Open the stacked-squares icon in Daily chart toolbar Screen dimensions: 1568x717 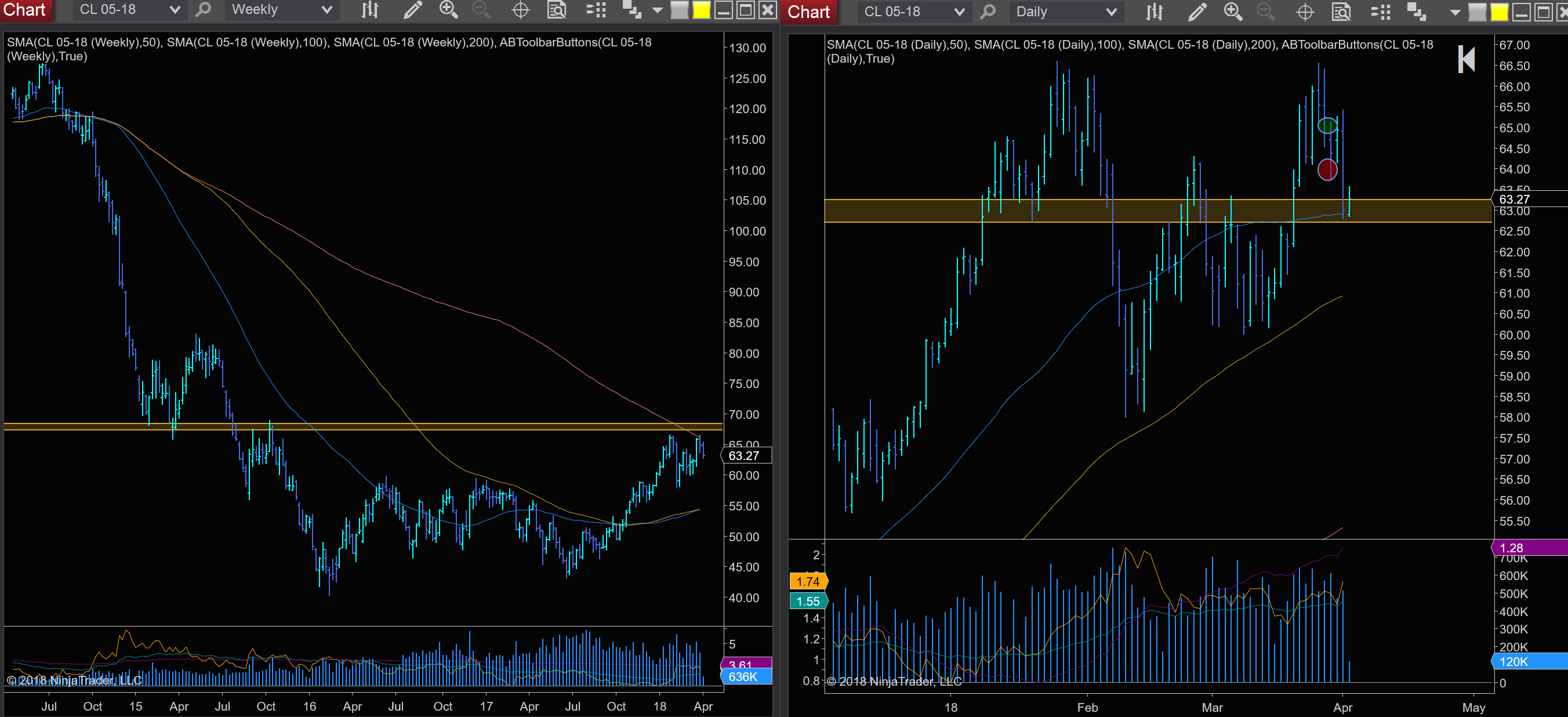point(1417,12)
